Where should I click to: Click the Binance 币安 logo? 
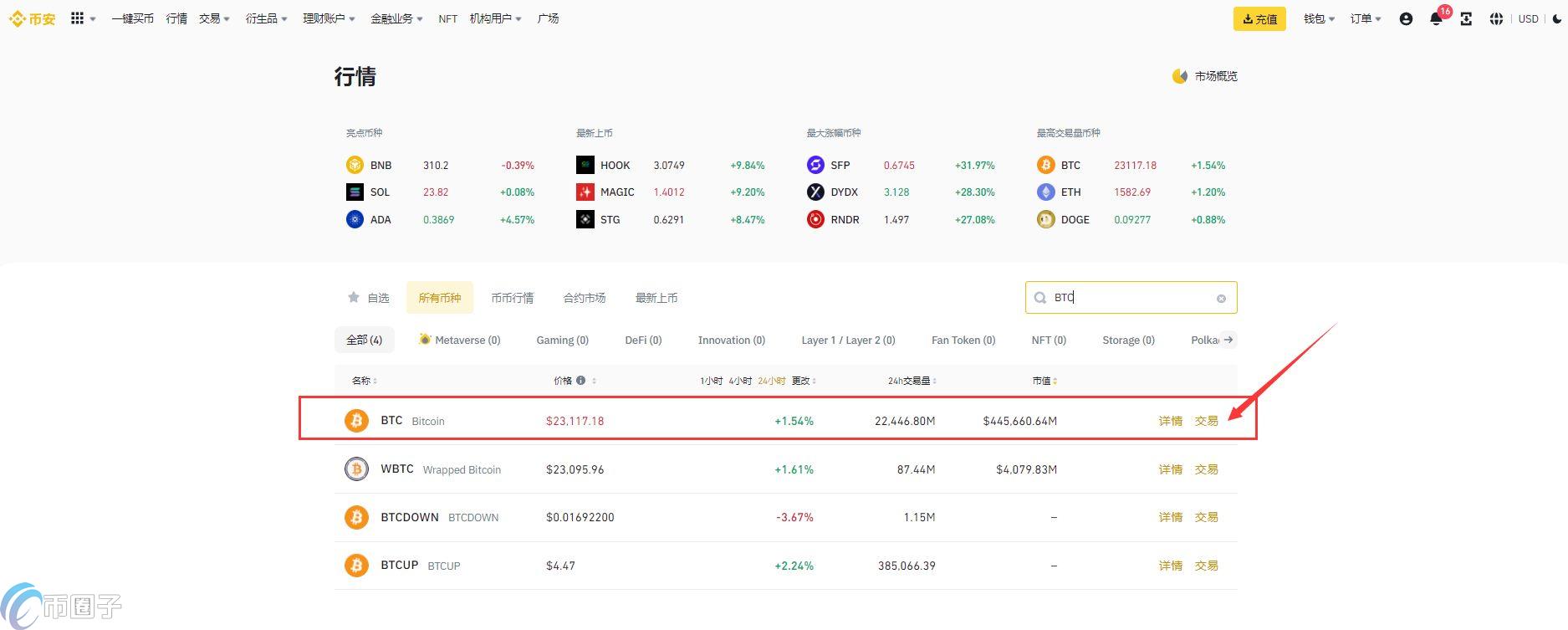point(32,18)
